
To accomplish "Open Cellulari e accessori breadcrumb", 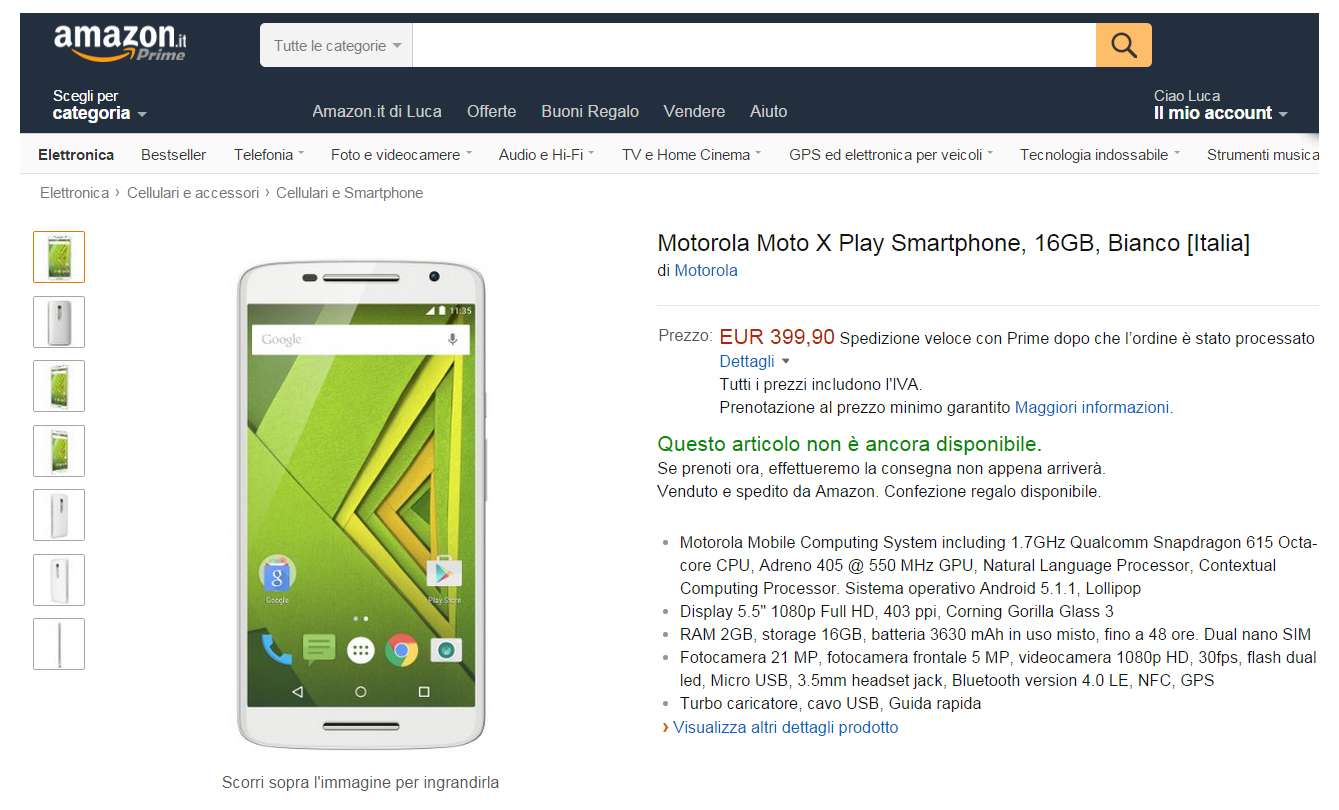I will (193, 192).
